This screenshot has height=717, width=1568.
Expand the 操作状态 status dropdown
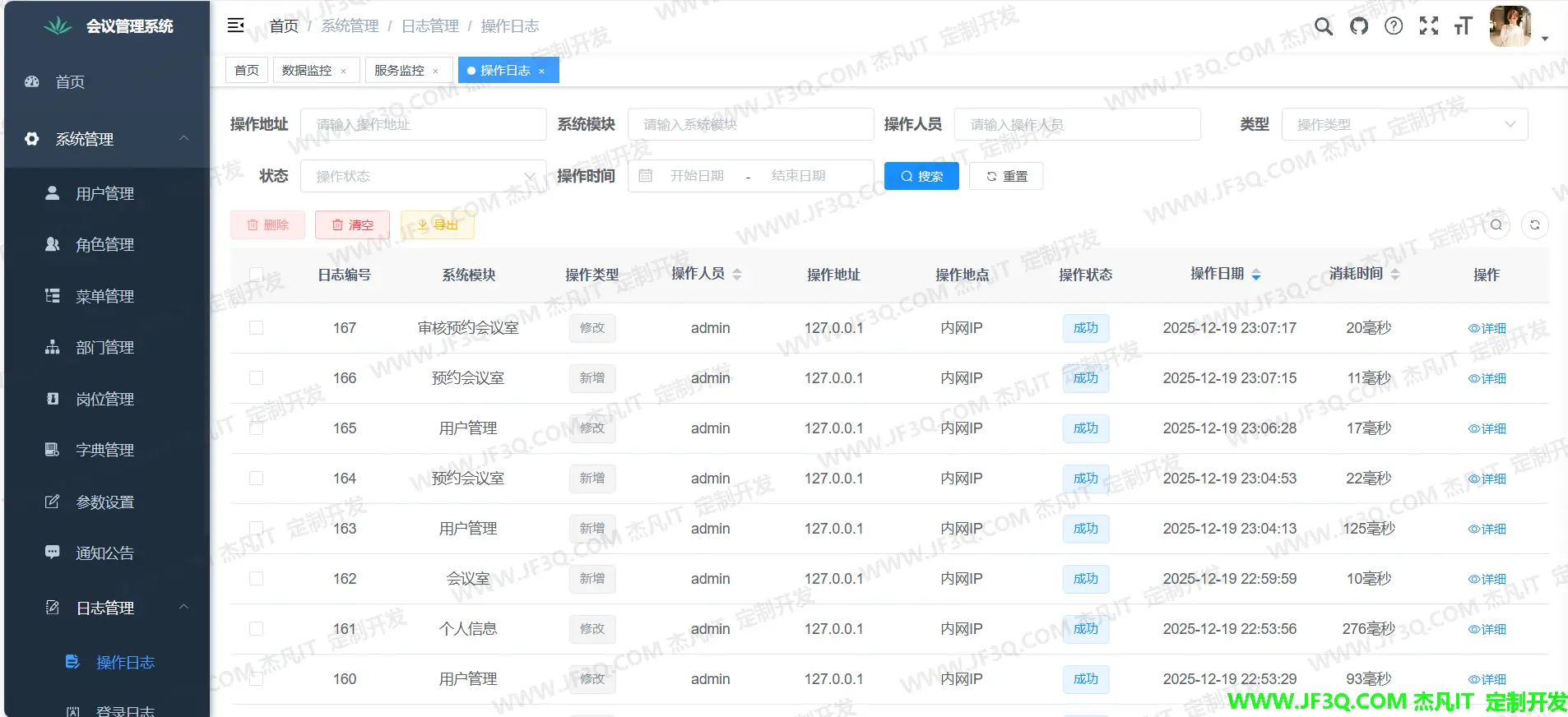click(x=423, y=176)
